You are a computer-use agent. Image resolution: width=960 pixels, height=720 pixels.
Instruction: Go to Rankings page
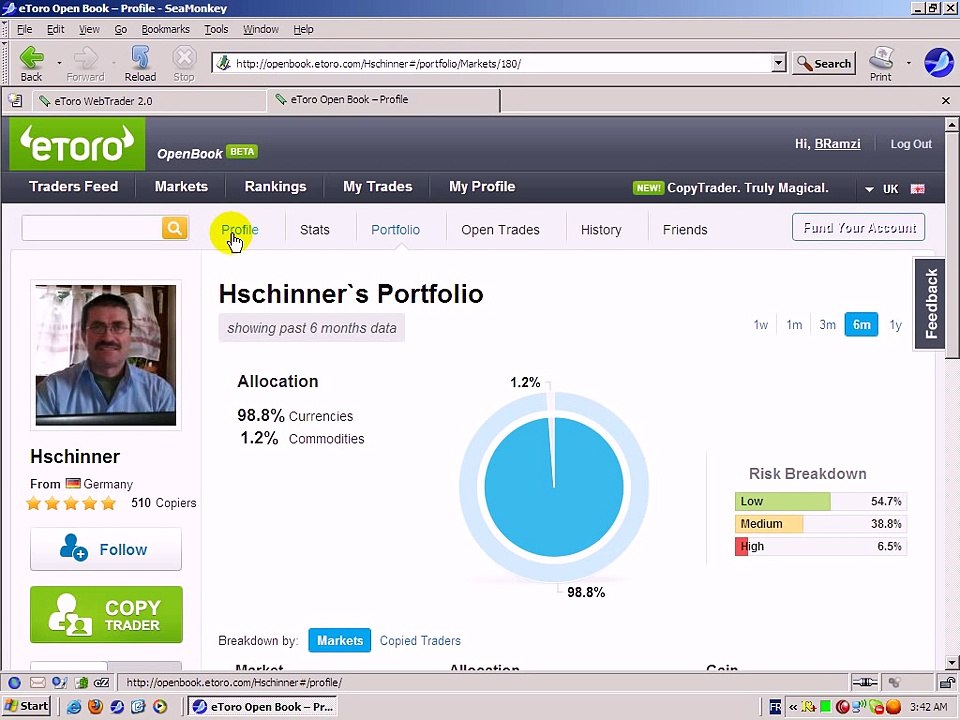click(275, 187)
